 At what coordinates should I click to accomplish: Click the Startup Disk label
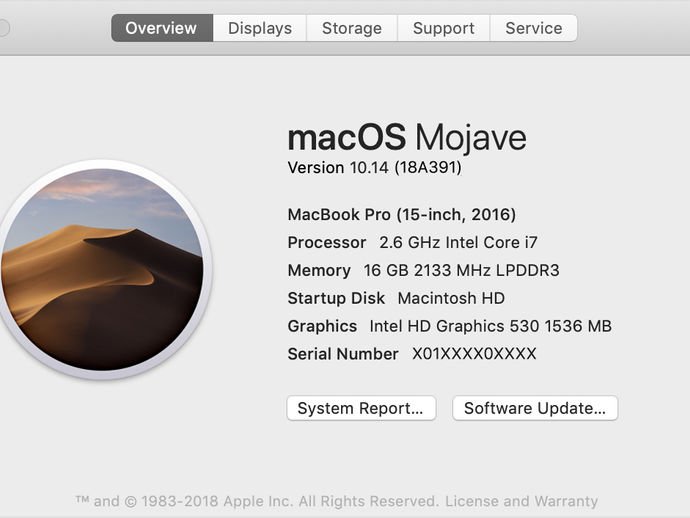pyautogui.click(x=336, y=298)
